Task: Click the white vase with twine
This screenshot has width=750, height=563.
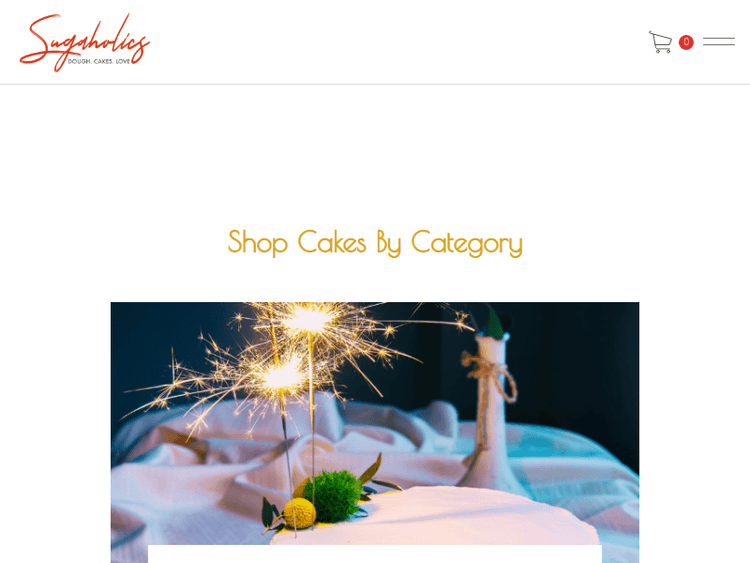Action: (x=490, y=407)
